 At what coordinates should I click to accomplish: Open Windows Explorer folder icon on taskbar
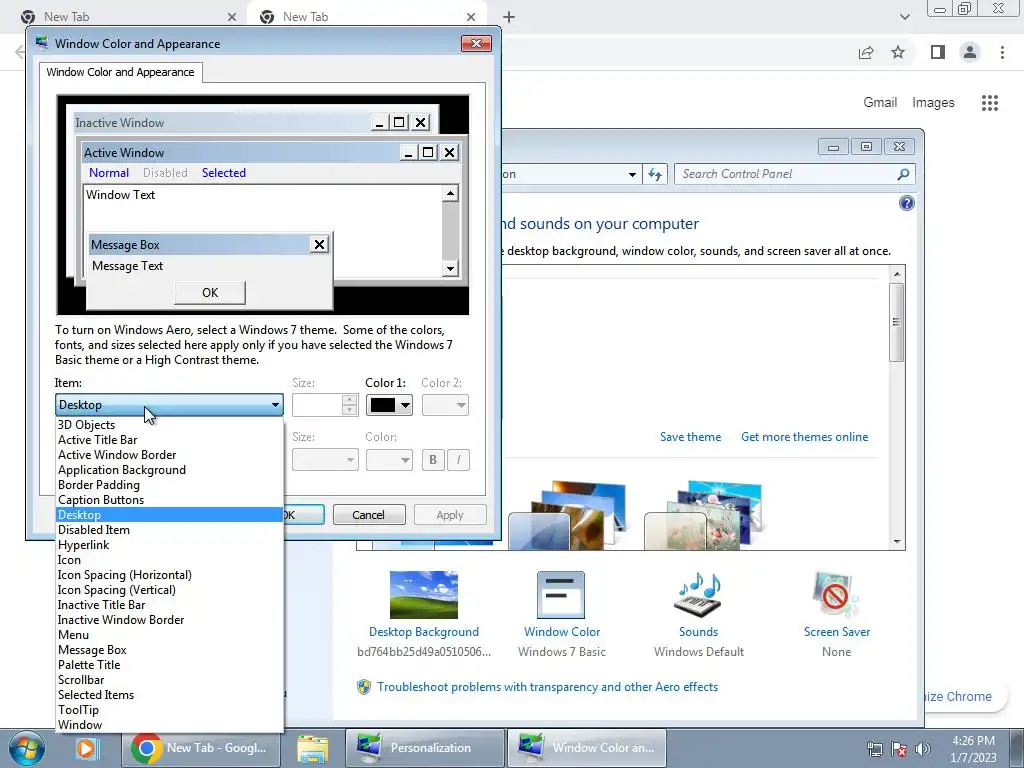[x=313, y=748]
